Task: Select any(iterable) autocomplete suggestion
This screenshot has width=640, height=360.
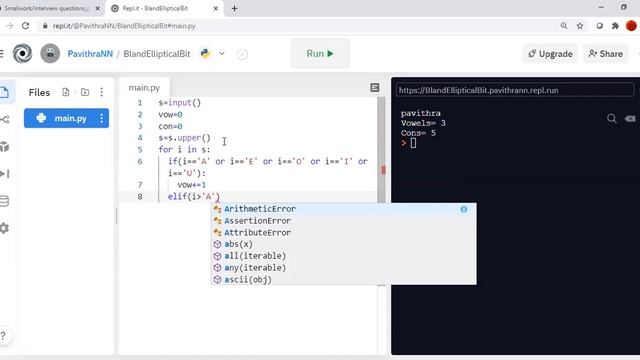Action: click(344, 268)
